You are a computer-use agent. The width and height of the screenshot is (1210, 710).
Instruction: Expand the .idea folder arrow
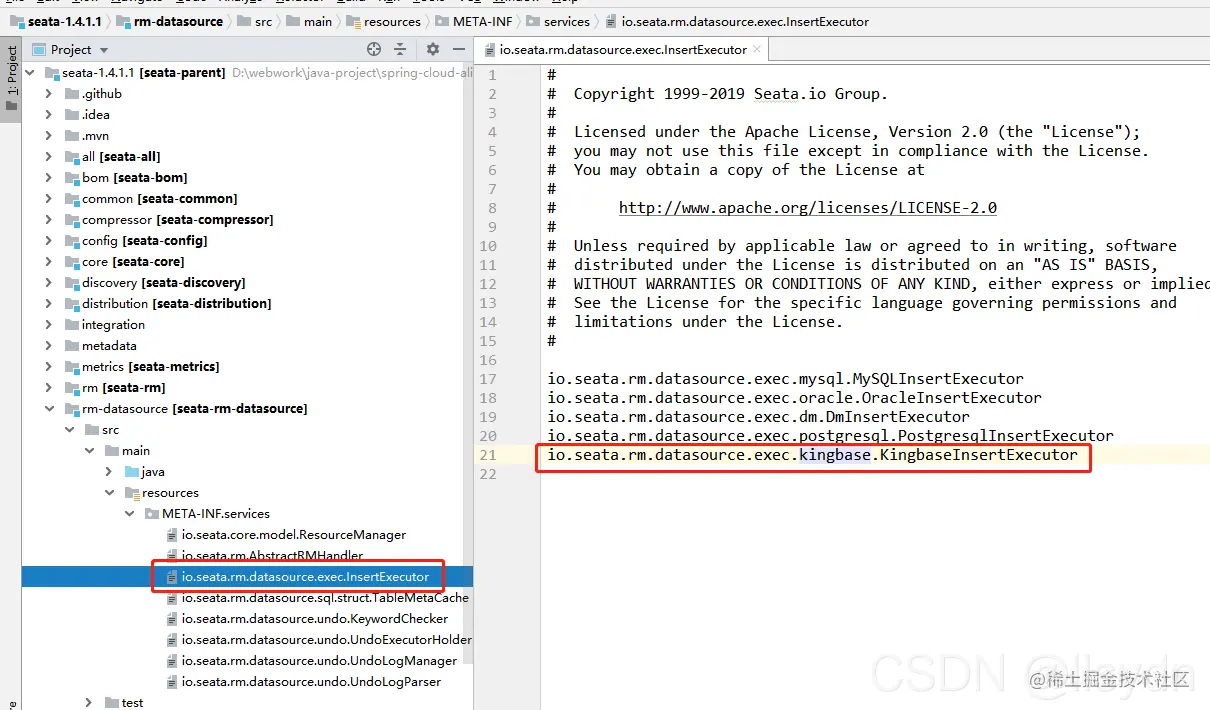[48, 115]
